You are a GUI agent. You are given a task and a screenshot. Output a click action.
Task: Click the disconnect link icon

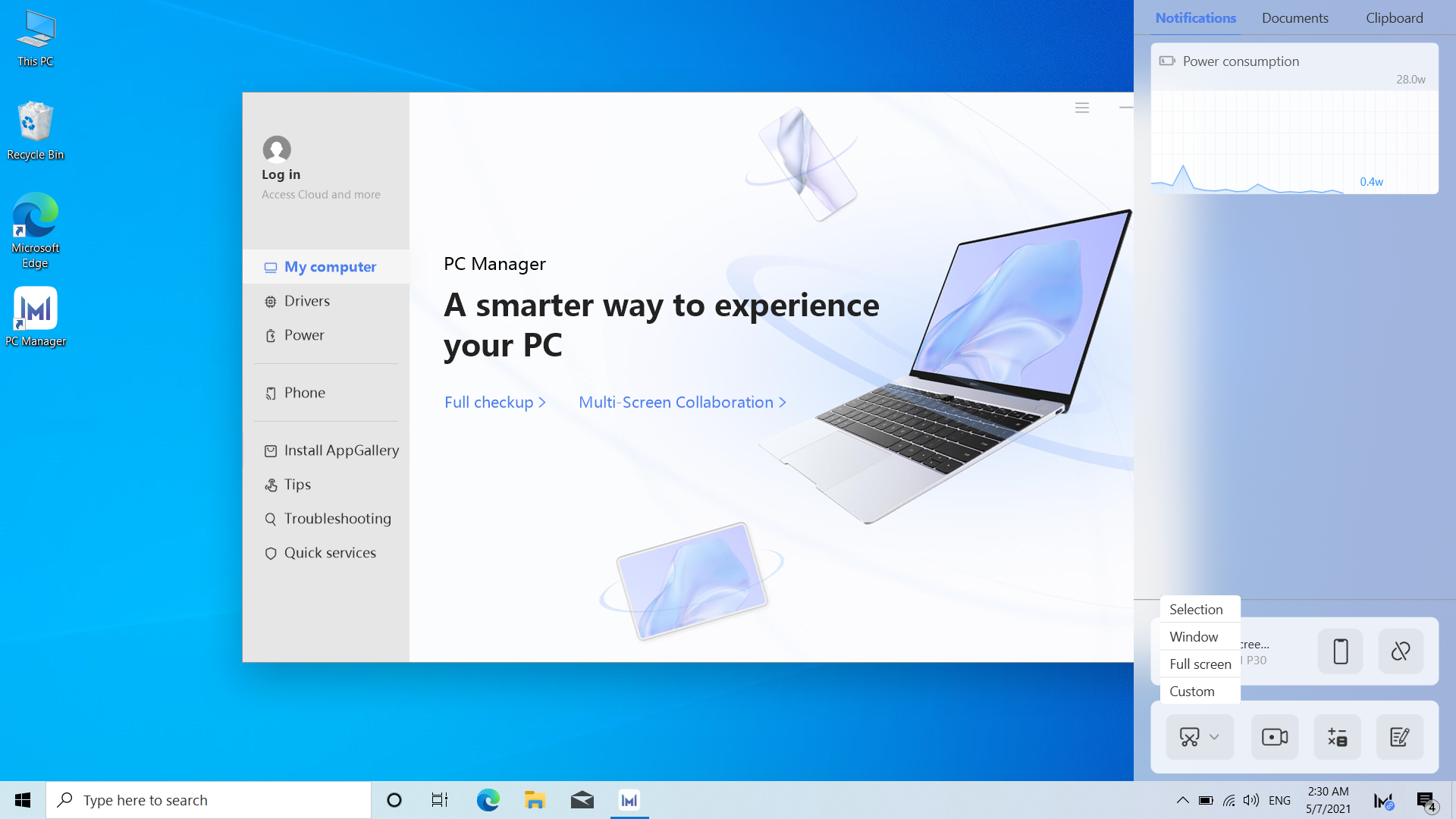[x=1401, y=651]
